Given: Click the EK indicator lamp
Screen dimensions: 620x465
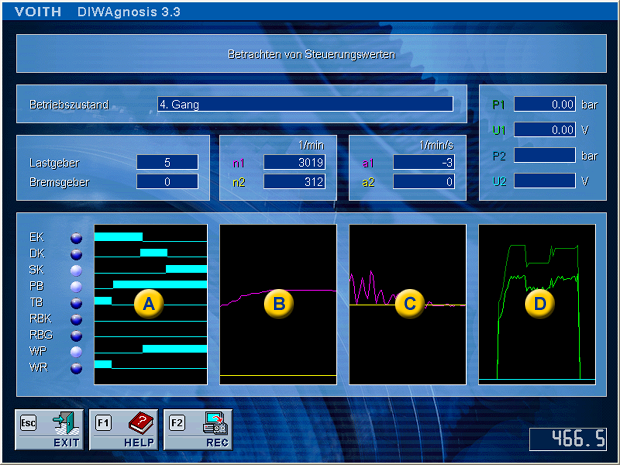Looking at the screenshot, I should [76, 238].
